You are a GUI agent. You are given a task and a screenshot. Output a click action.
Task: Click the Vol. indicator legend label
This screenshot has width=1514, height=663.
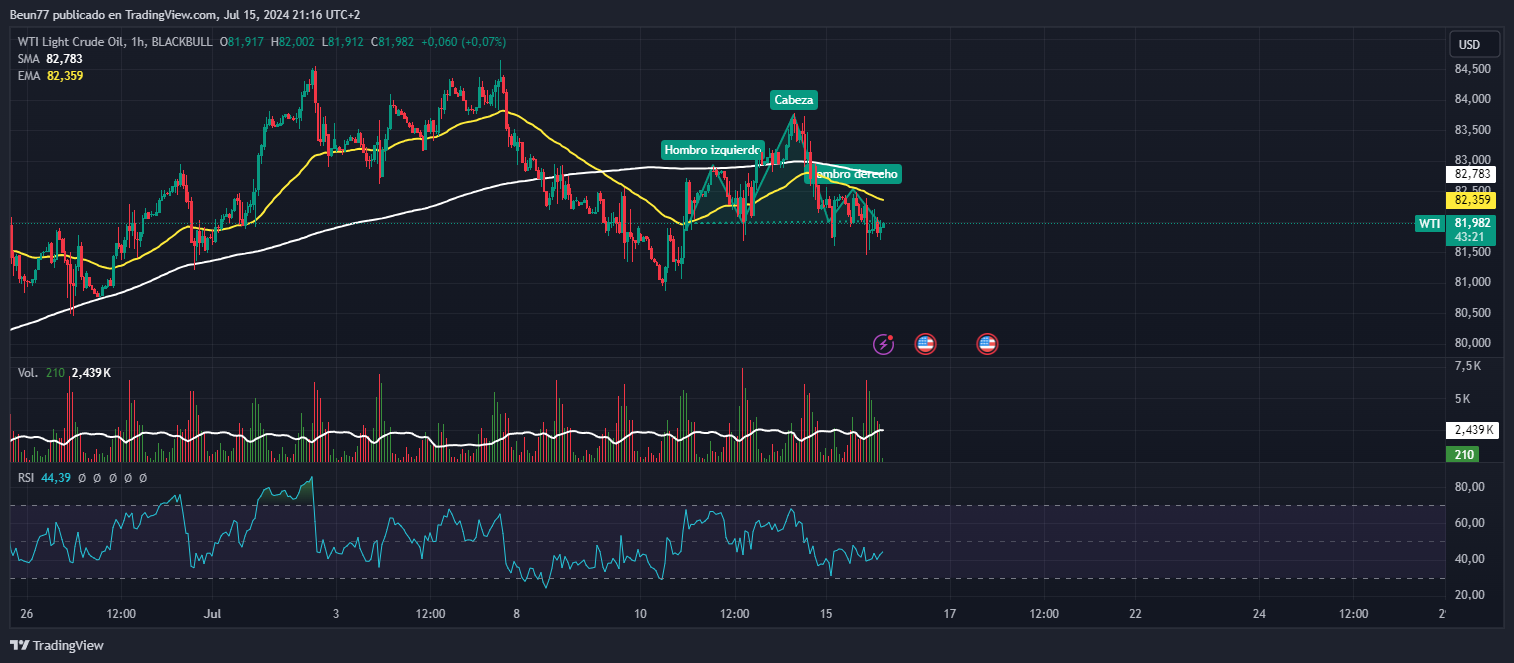click(x=28, y=373)
